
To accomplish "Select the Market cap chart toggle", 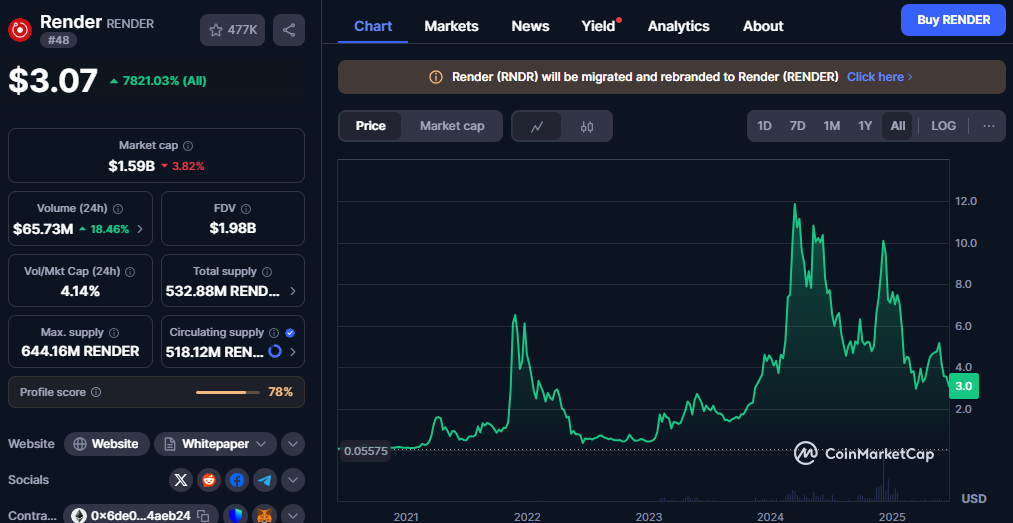I will click(x=452, y=126).
